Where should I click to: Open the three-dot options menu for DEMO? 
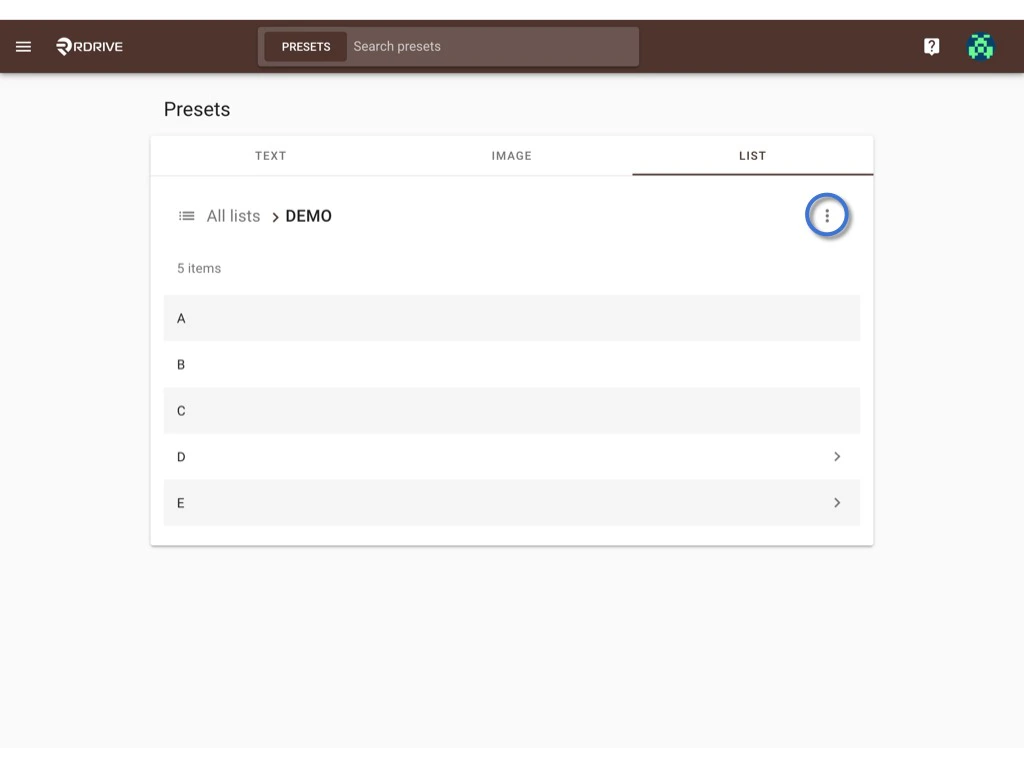tap(827, 215)
